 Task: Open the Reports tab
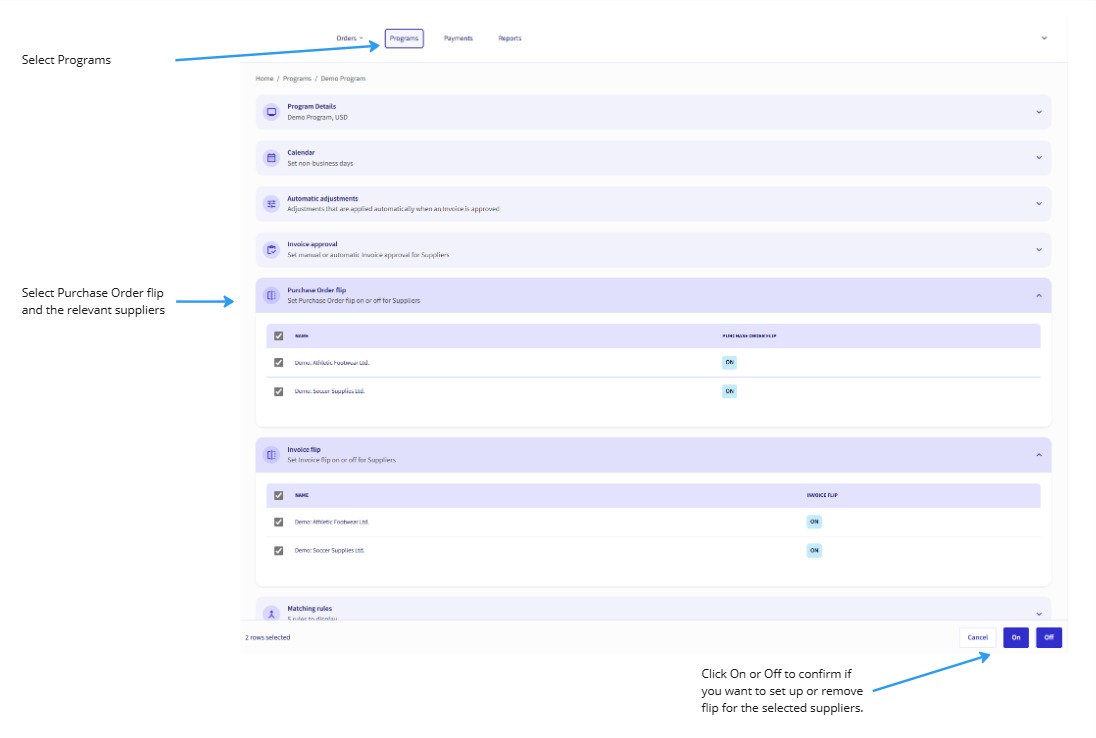510,38
